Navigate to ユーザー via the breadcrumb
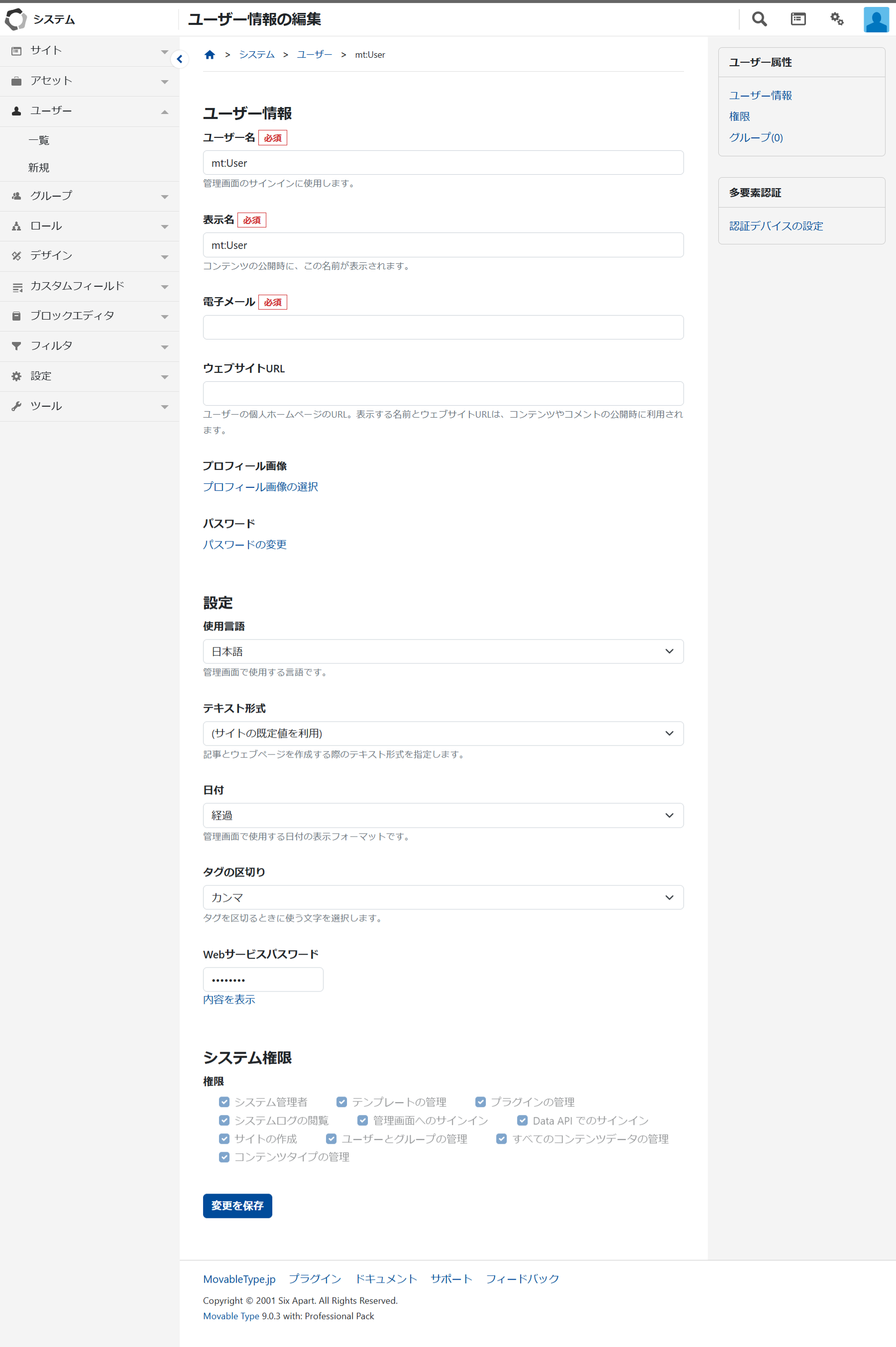Image resolution: width=896 pixels, height=1347 pixels. point(314,54)
